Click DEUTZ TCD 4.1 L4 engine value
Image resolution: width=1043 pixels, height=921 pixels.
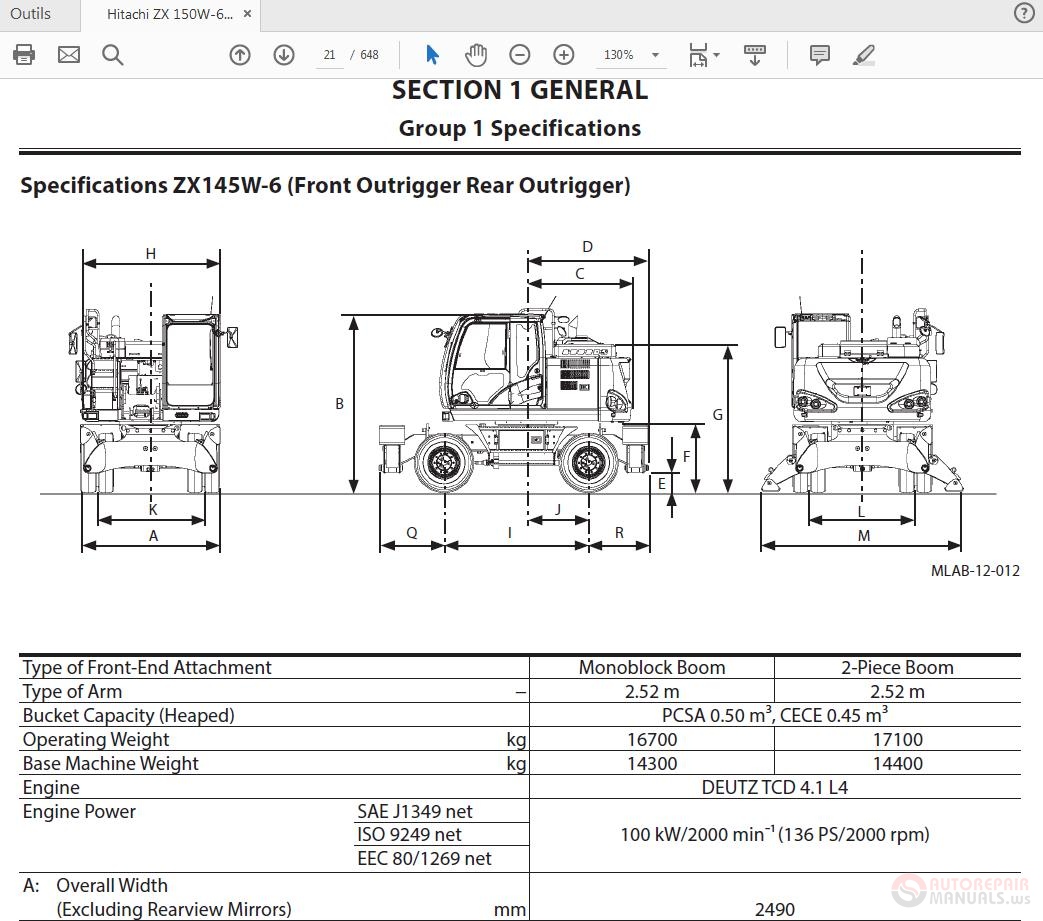point(775,787)
